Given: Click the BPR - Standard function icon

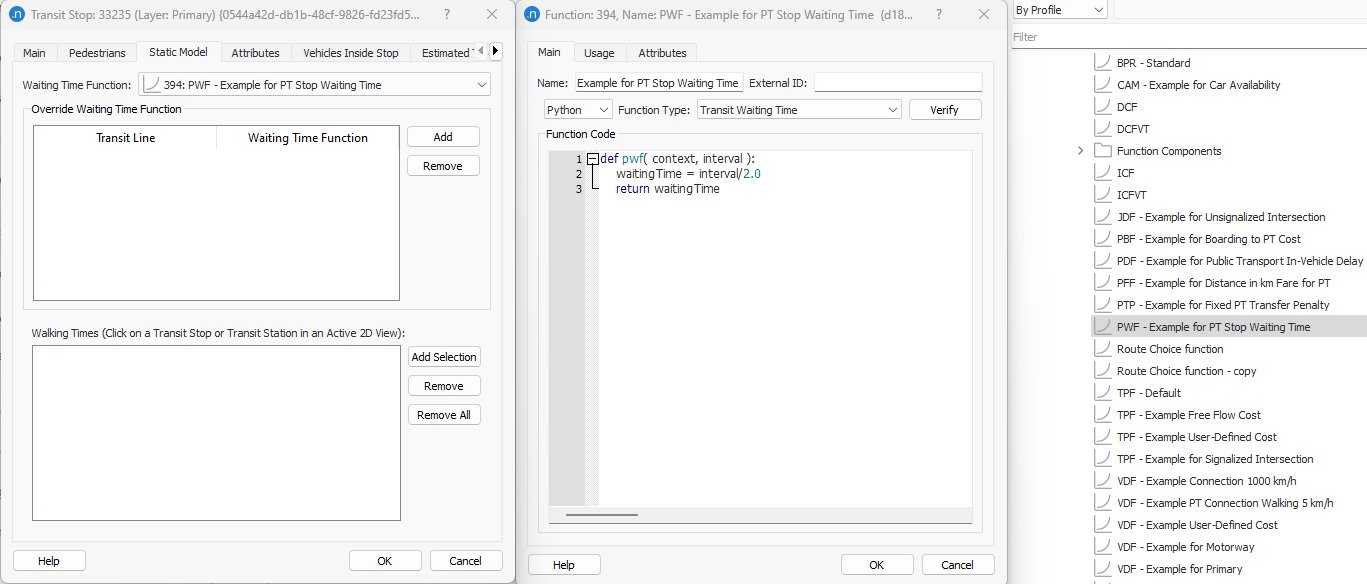Looking at the screenshot, I should pyautogui.click(x=1102, y=63).
